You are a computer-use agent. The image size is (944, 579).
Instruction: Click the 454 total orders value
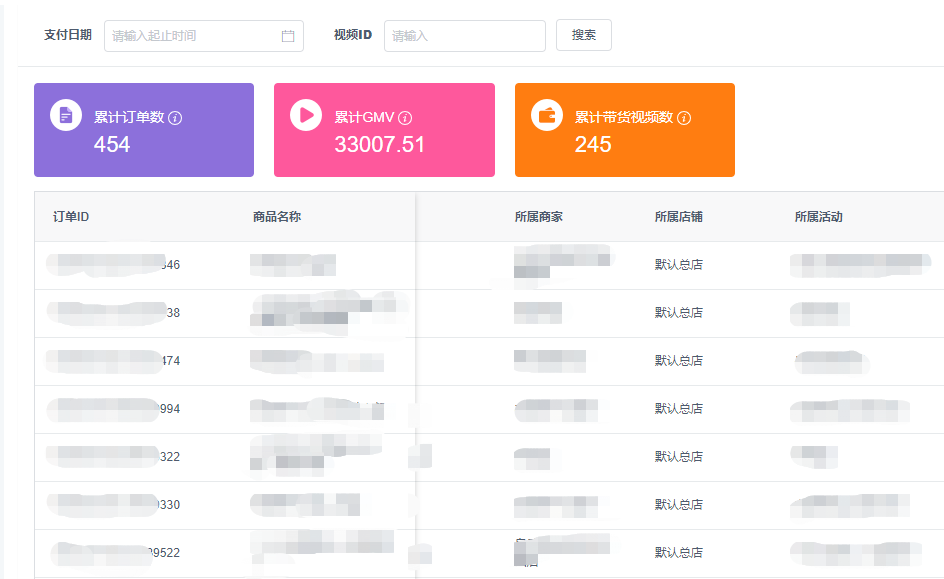point(112,145)
